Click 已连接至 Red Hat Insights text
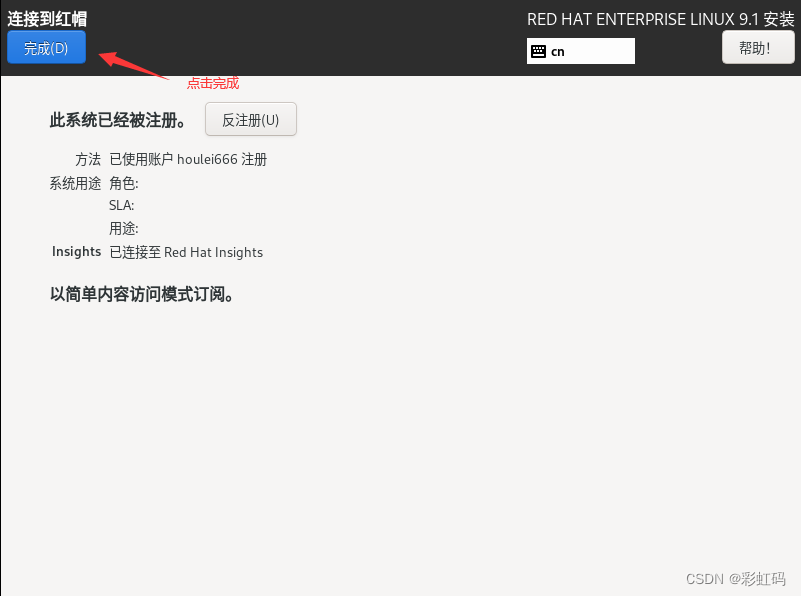 point(186,252)
